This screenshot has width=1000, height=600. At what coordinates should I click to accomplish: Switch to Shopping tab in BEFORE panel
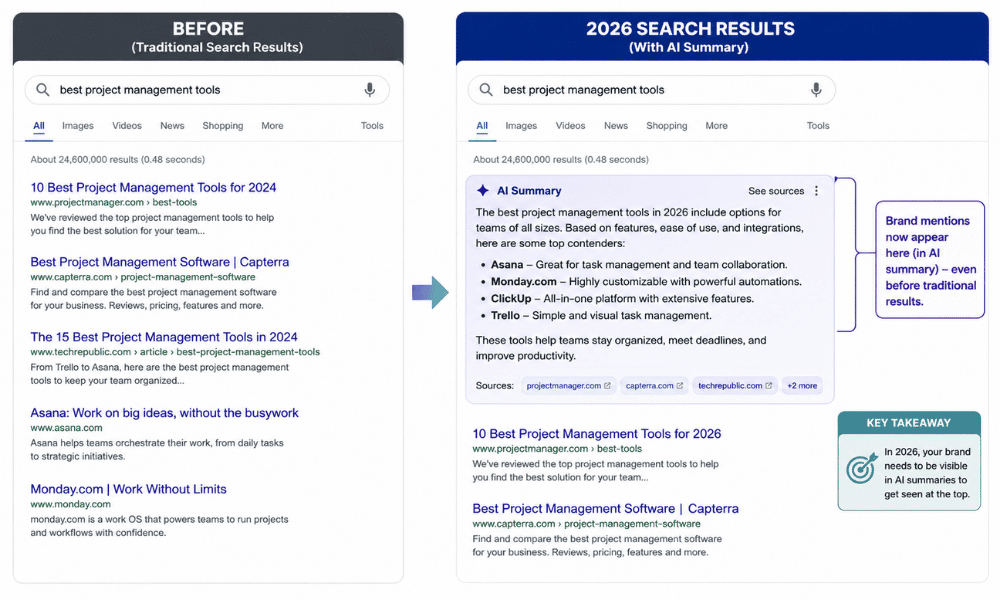pos(223,126)
